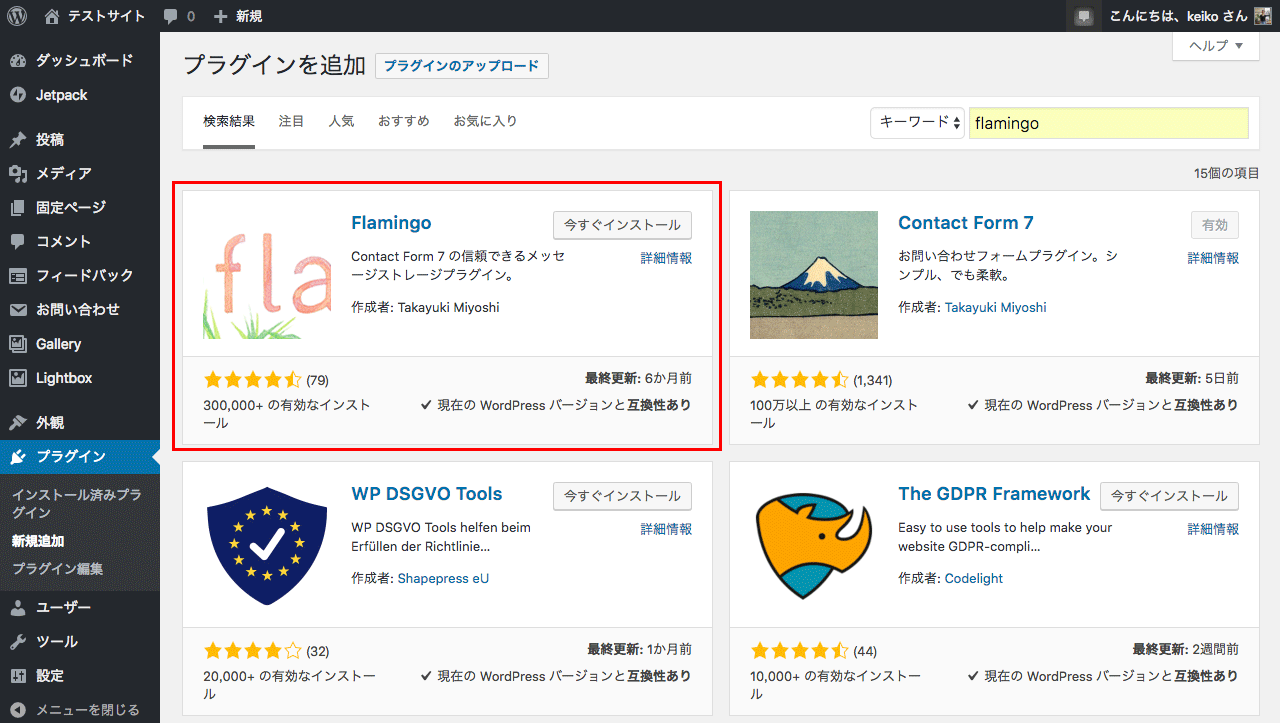The height and width of the screenshot is (723, 1280).
Task: Open the Flamingo plugin thumbnail
Action: [267, 275]
